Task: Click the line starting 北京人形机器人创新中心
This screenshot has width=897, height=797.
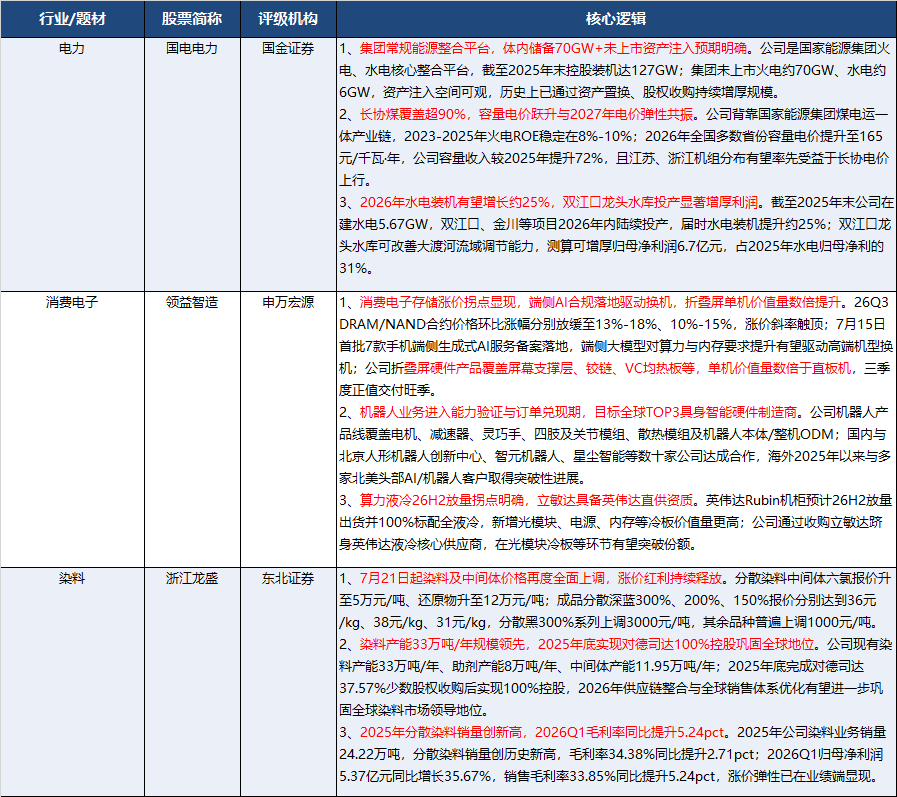Action: click(x=615, y=456)
